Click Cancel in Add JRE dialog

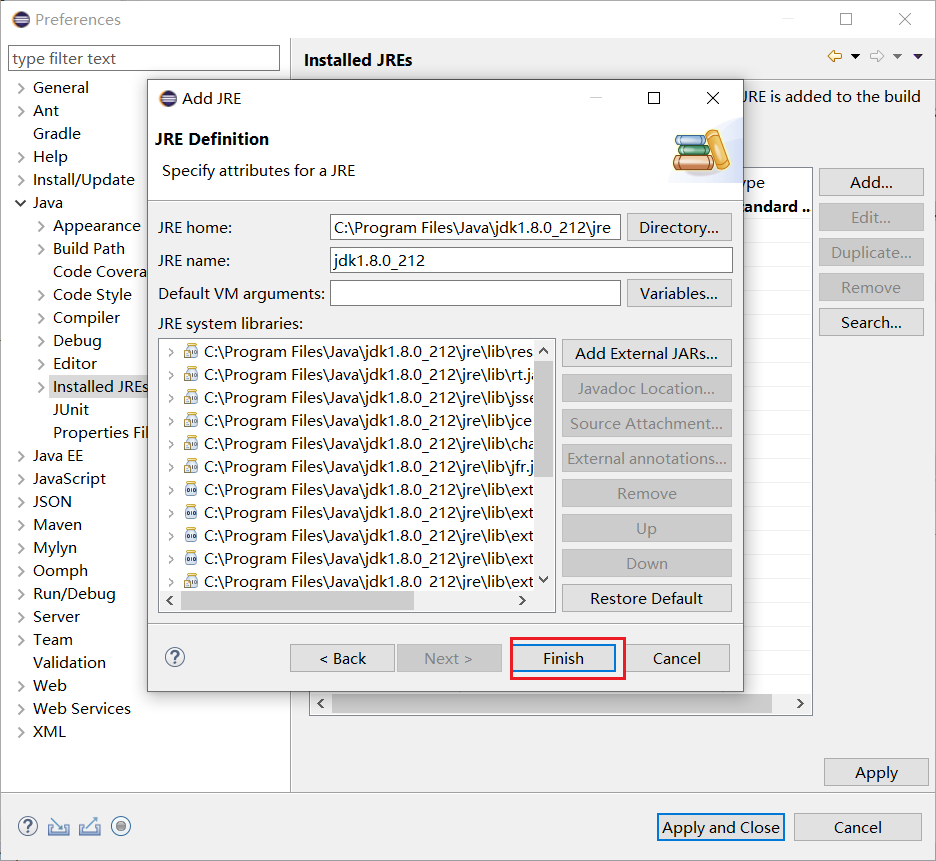676,658
